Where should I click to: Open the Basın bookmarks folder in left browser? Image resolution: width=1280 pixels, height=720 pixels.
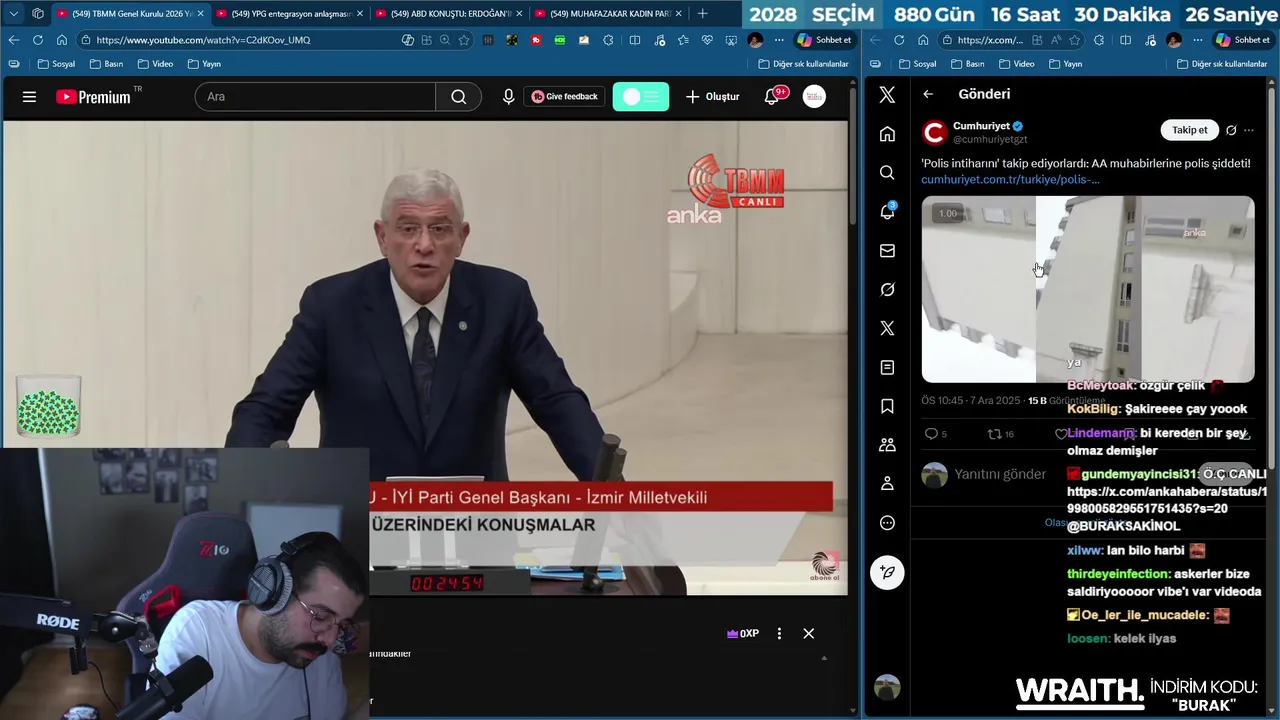point(106,64)
